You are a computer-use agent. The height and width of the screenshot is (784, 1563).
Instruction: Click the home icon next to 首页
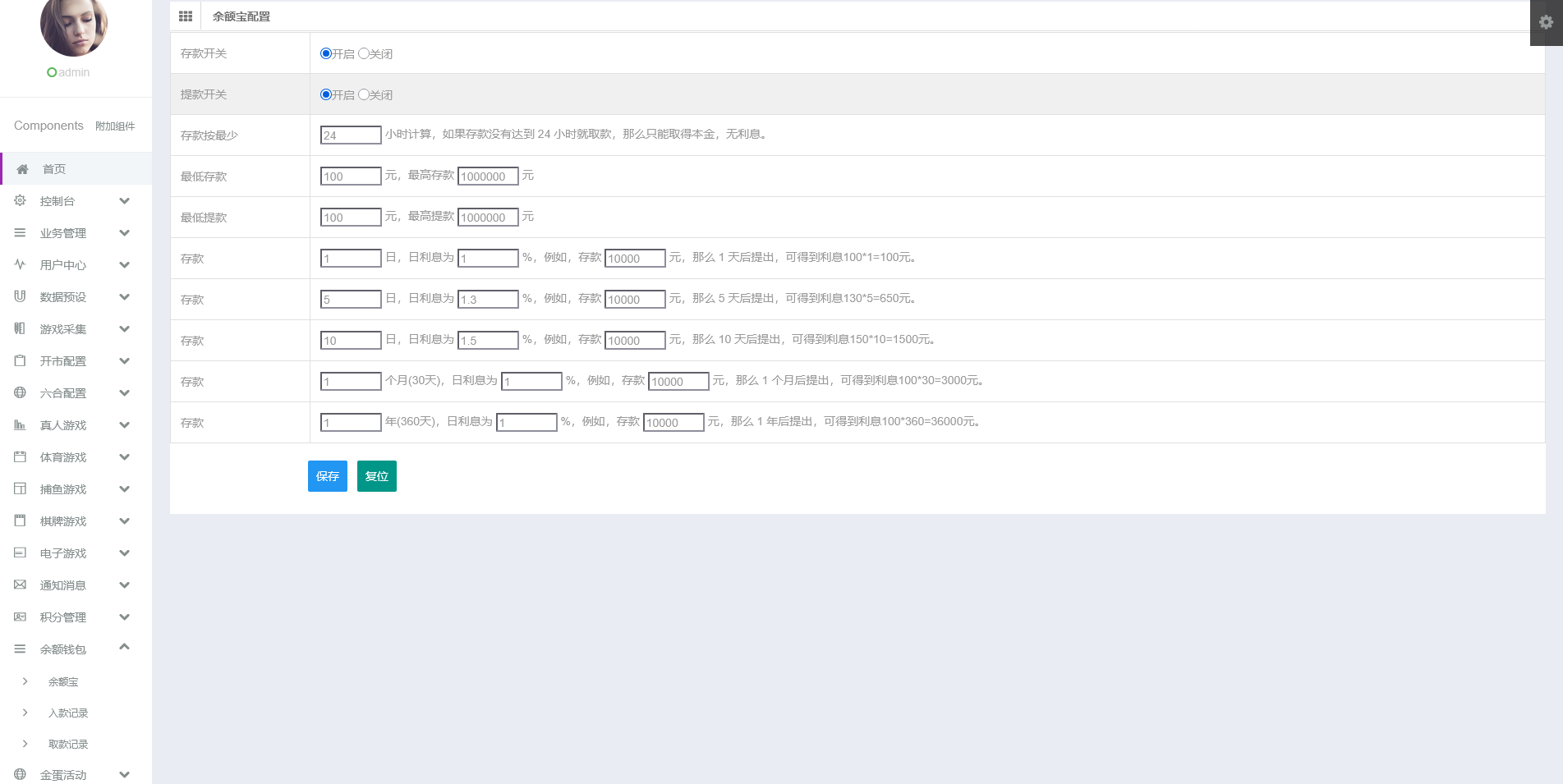pos(23,169)
